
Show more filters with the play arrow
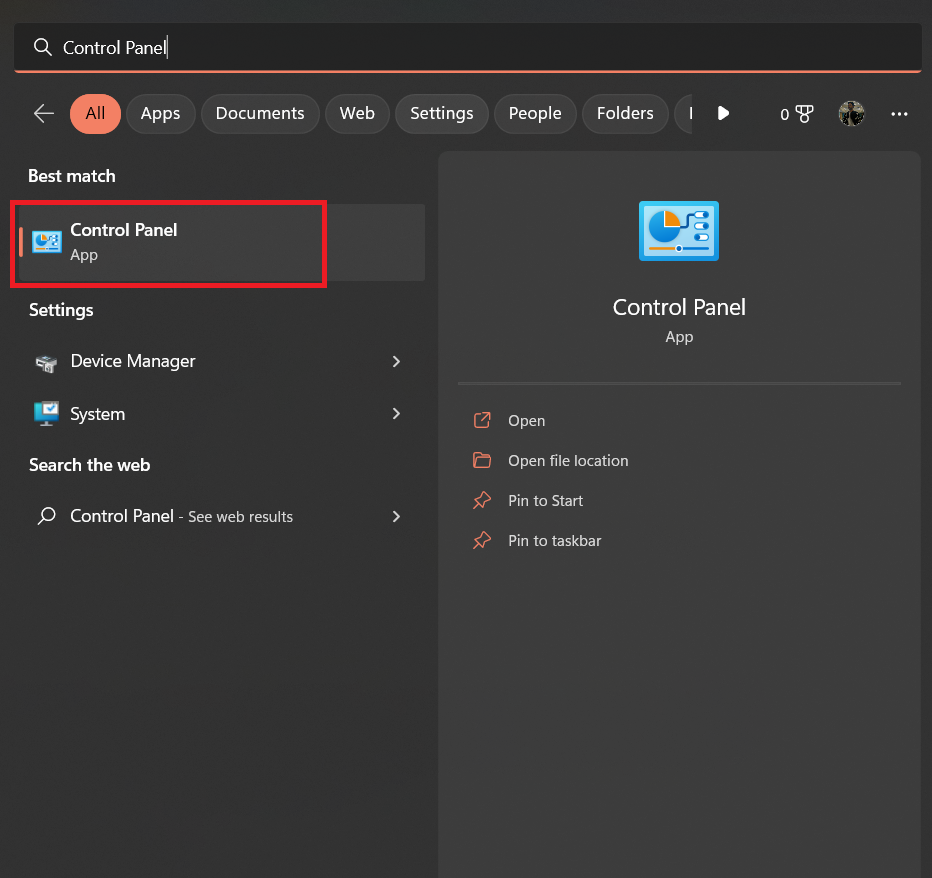tap(723, 113)
